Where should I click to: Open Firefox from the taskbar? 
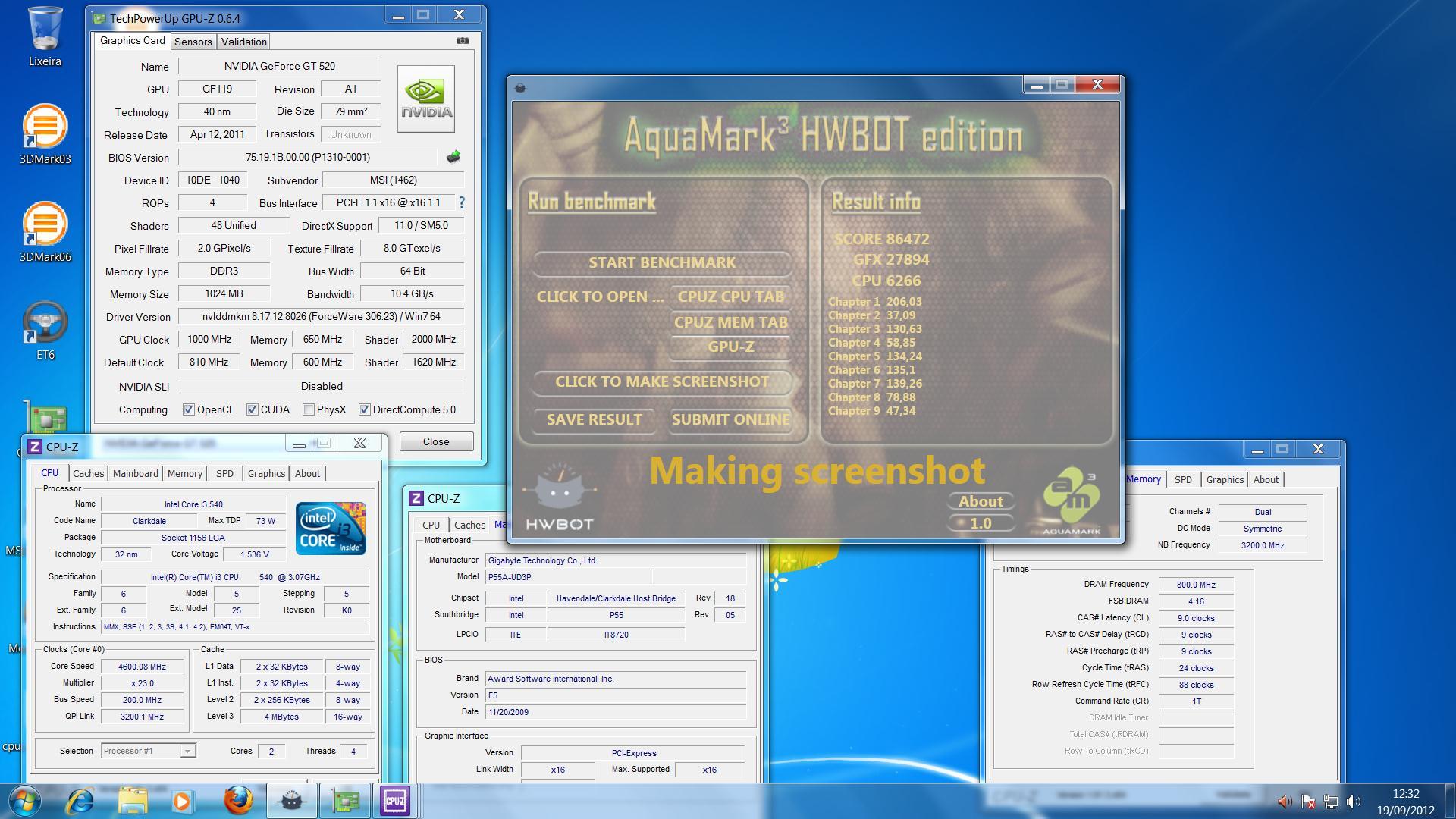[x=238, y=801]
